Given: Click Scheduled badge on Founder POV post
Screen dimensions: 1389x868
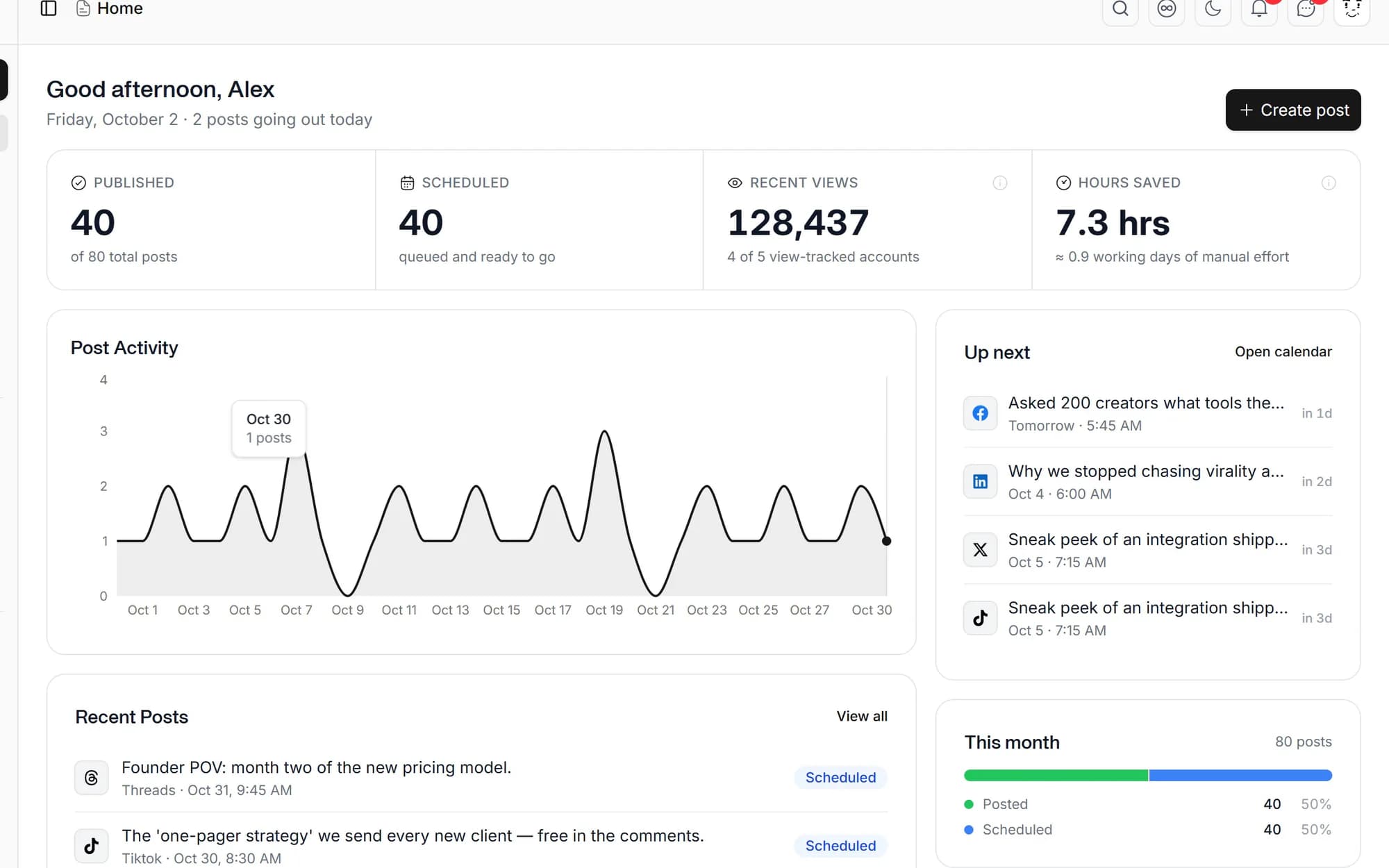Looking at the screenshot, I should [x=840, y=777].
